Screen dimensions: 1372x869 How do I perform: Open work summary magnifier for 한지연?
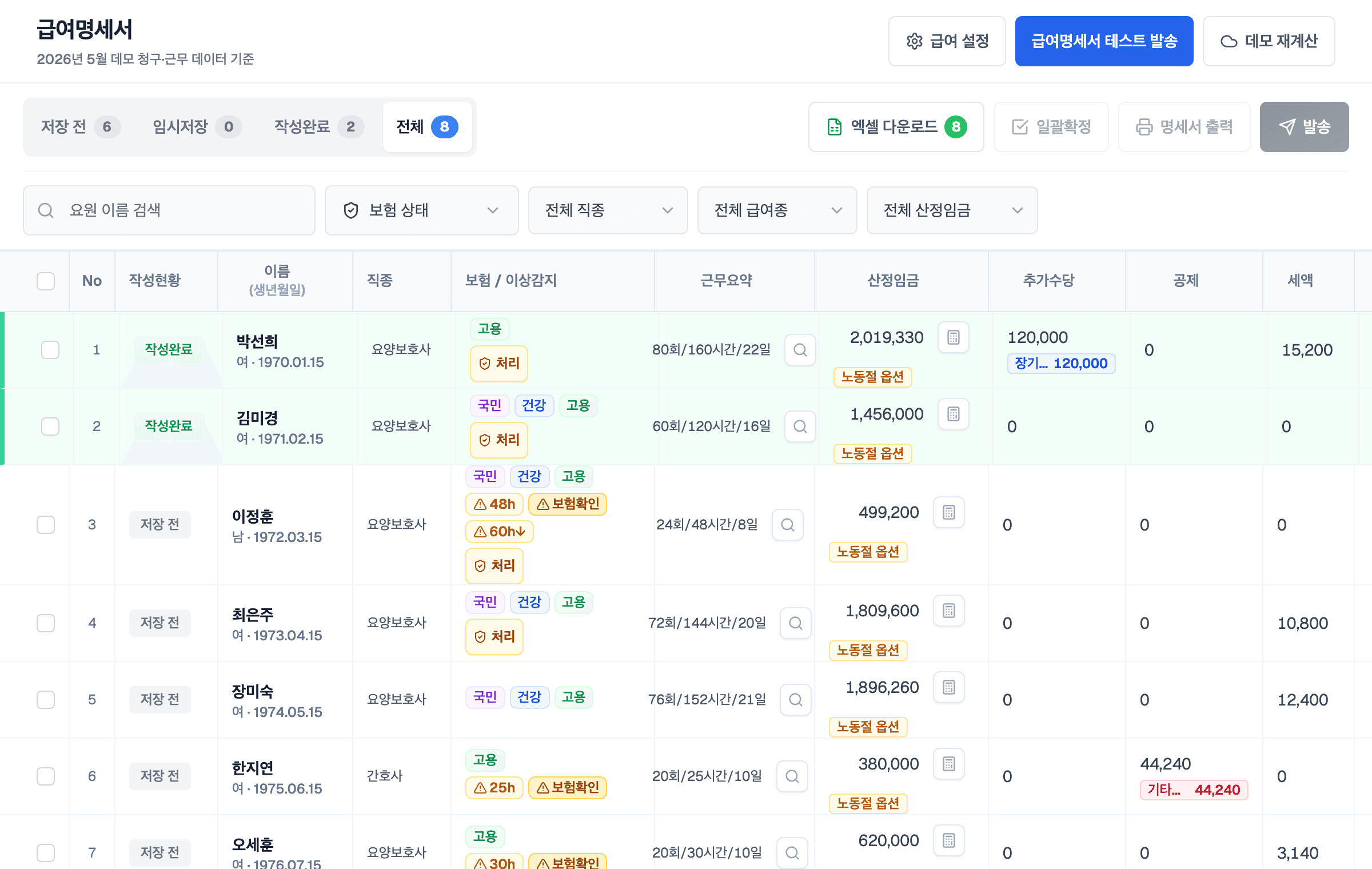pyautogui.click(x=792, y=776)
